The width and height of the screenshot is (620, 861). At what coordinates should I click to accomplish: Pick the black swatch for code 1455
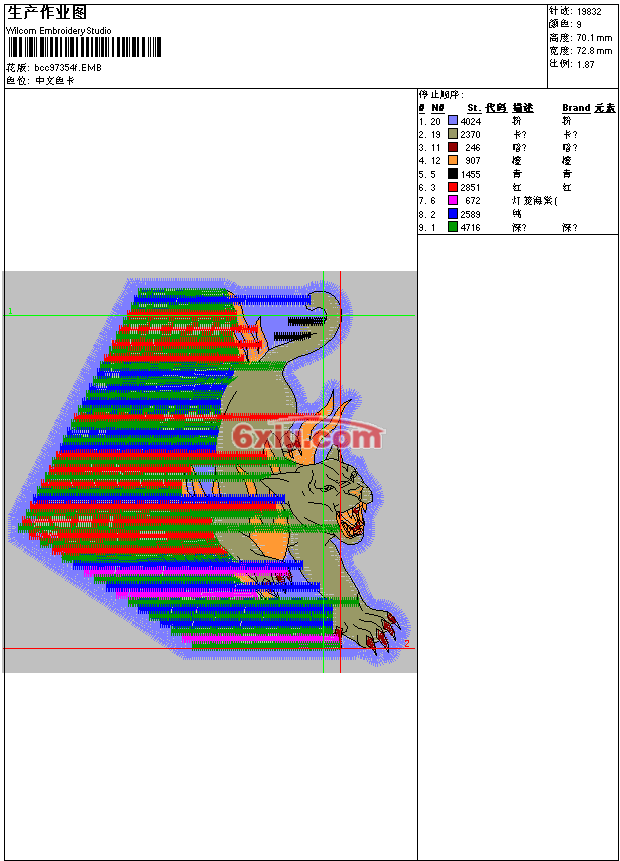[453, 174]
